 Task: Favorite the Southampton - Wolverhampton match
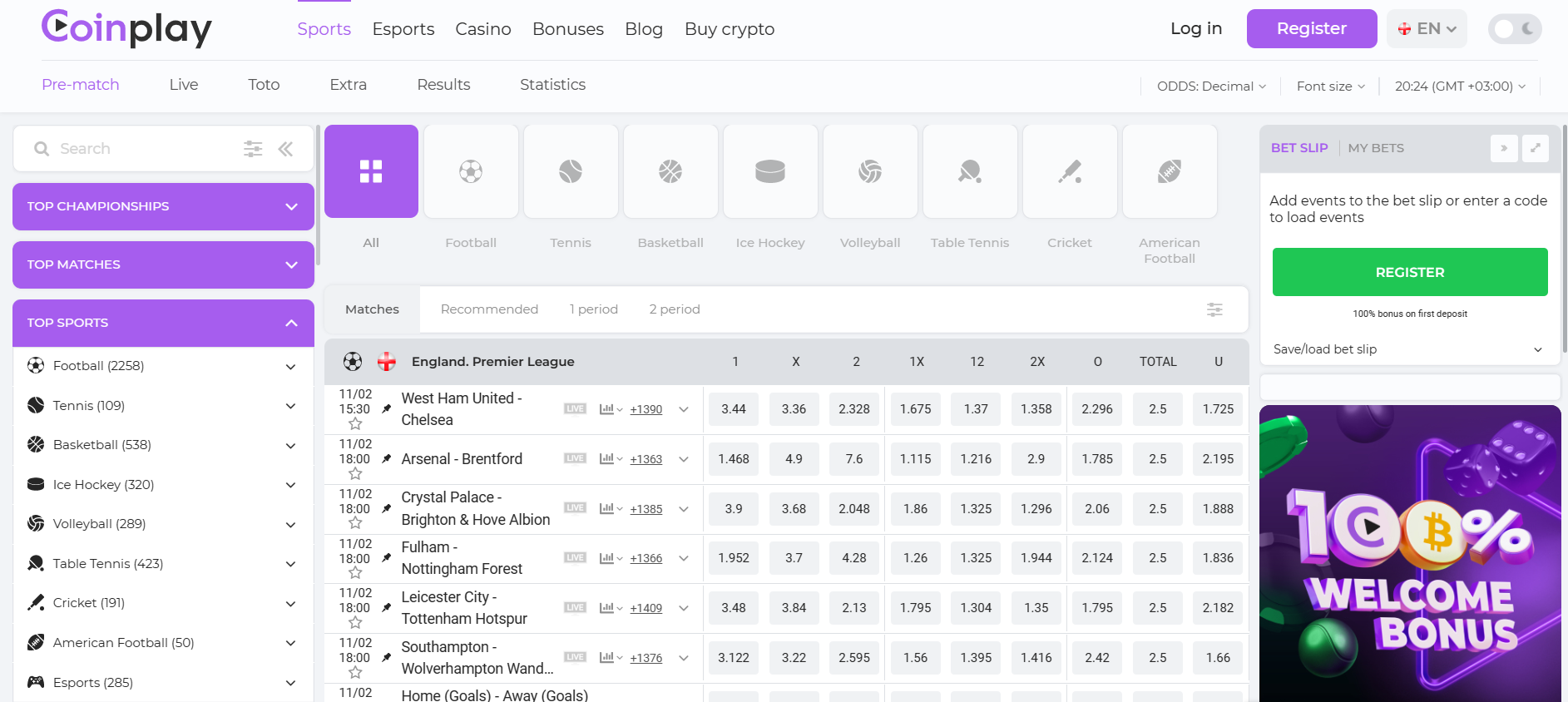(x=355, y=672)
